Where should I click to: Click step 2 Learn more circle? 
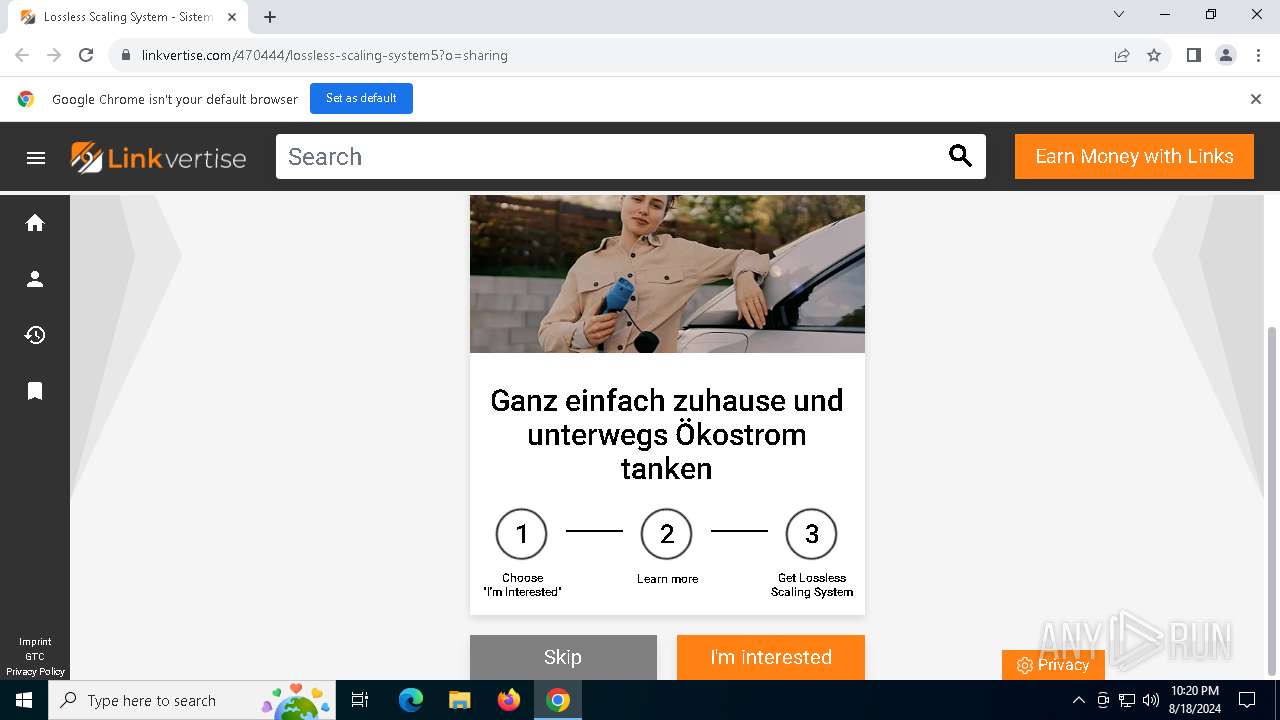(x=667, y=534)
